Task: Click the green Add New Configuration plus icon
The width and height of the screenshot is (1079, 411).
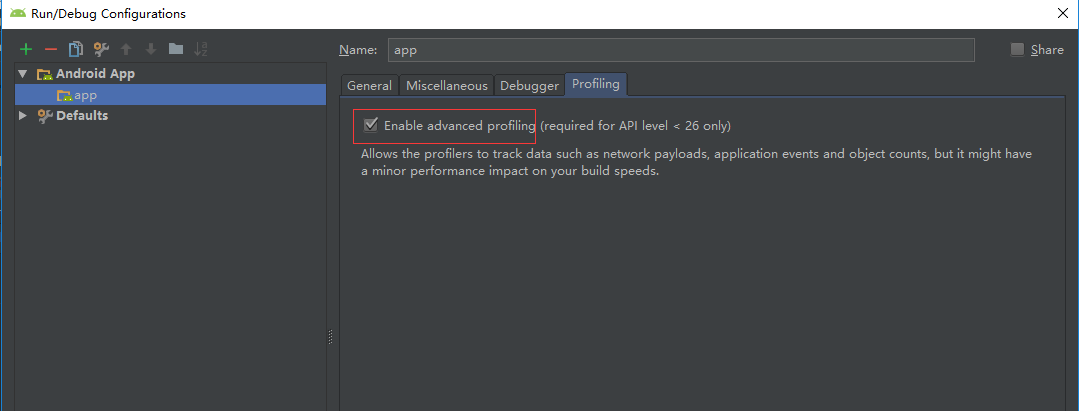Action: point(26,49)
